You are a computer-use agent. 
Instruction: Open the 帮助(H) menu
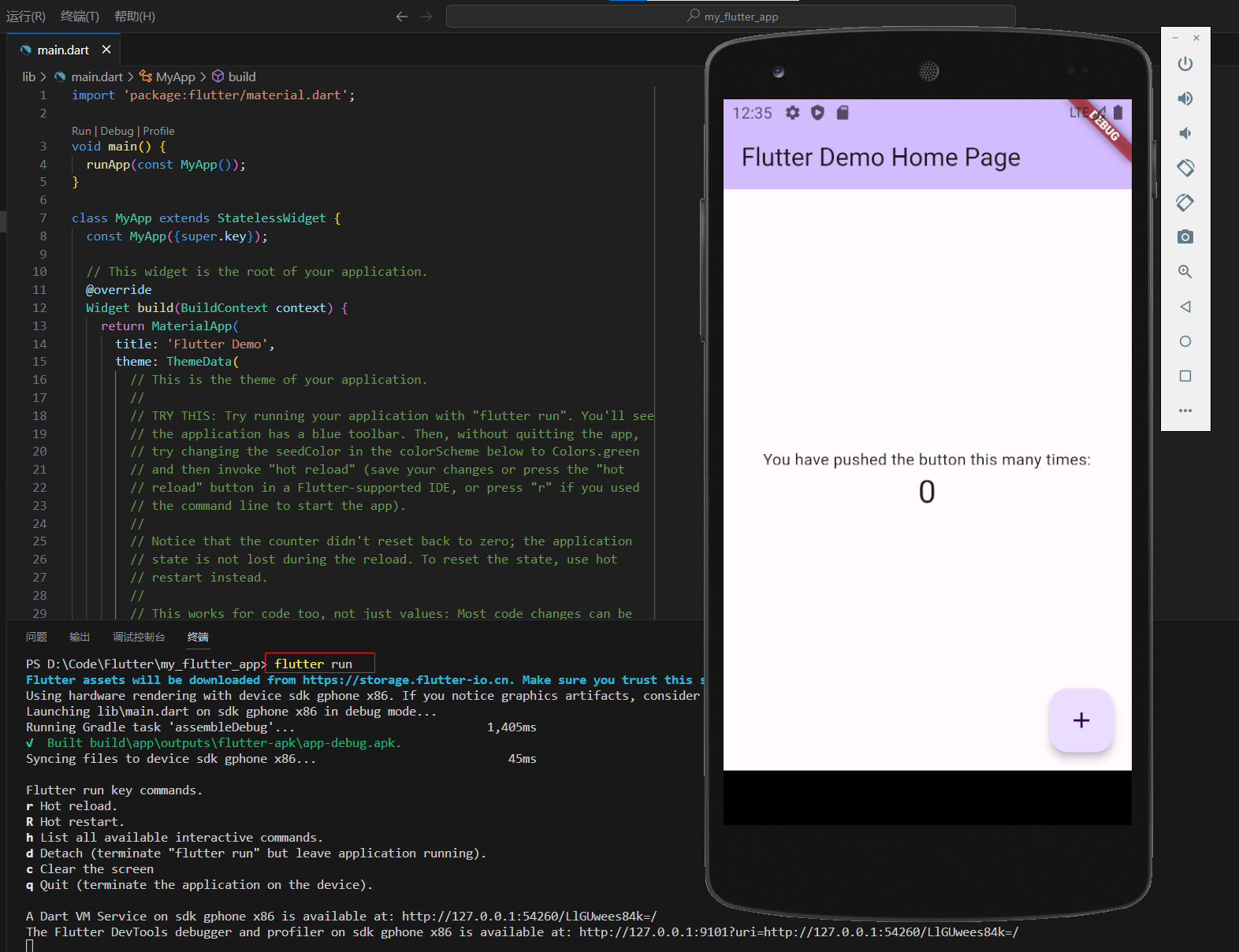pos(135,17)
